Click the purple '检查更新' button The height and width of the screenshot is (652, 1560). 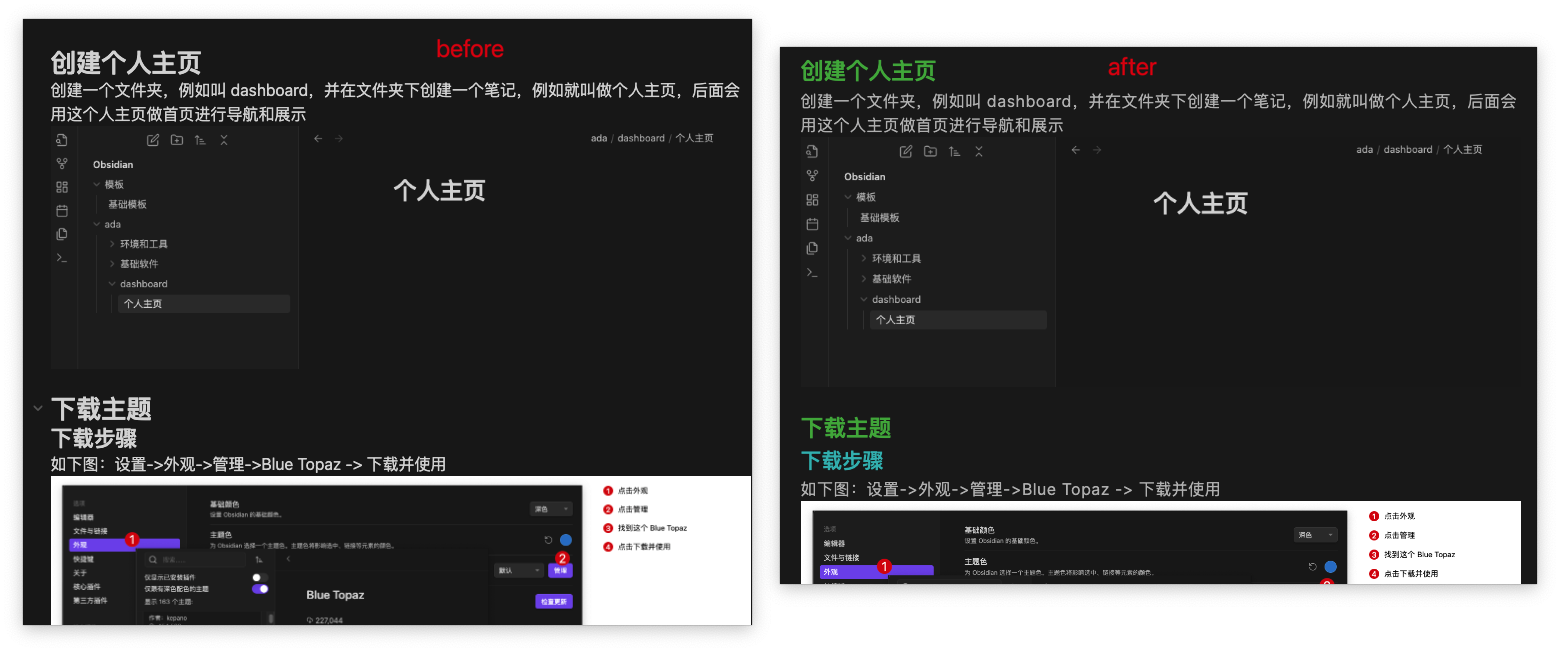[553, 602]
